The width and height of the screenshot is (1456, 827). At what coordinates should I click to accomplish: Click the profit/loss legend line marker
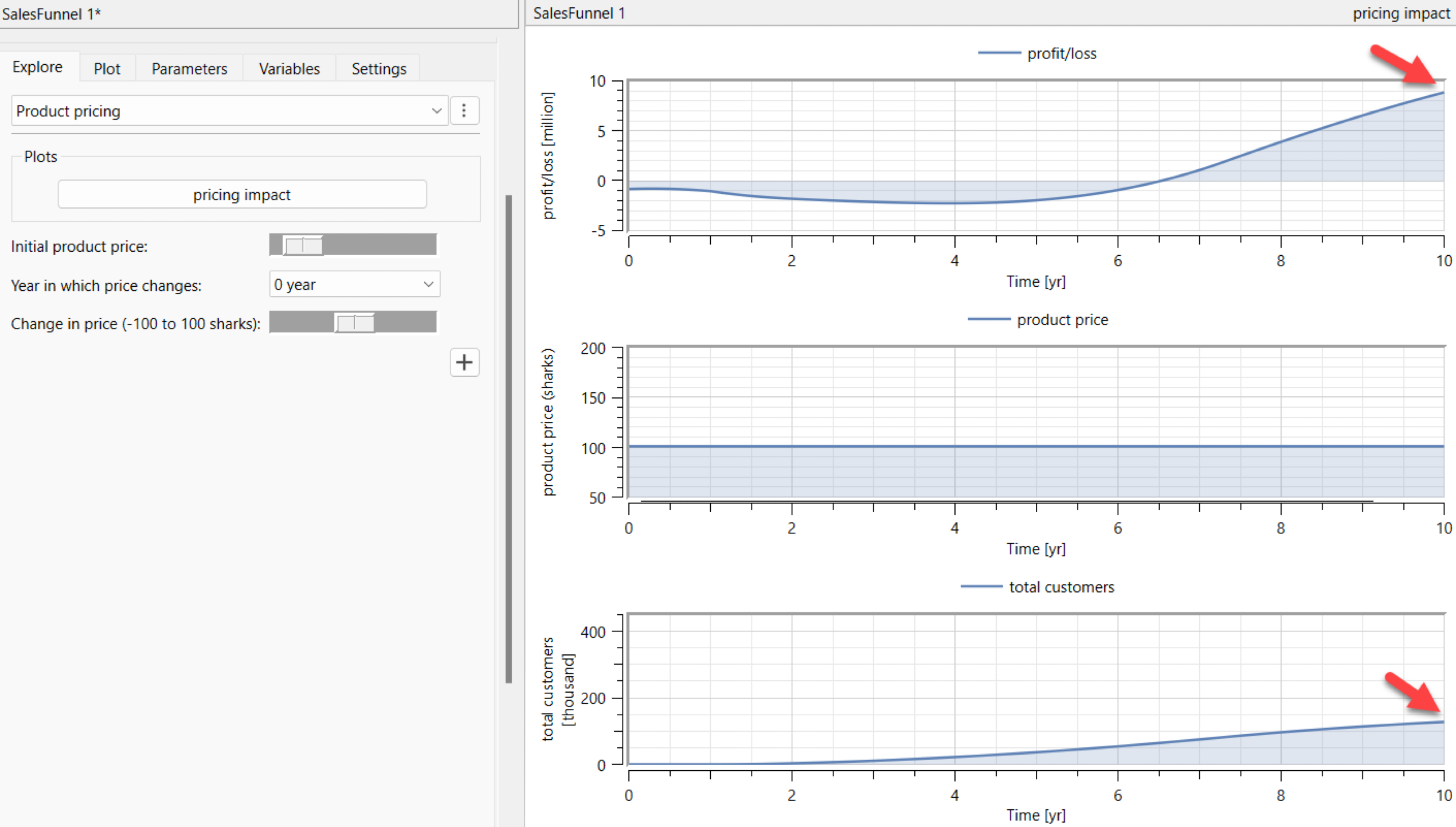(x=1000, y=53)
